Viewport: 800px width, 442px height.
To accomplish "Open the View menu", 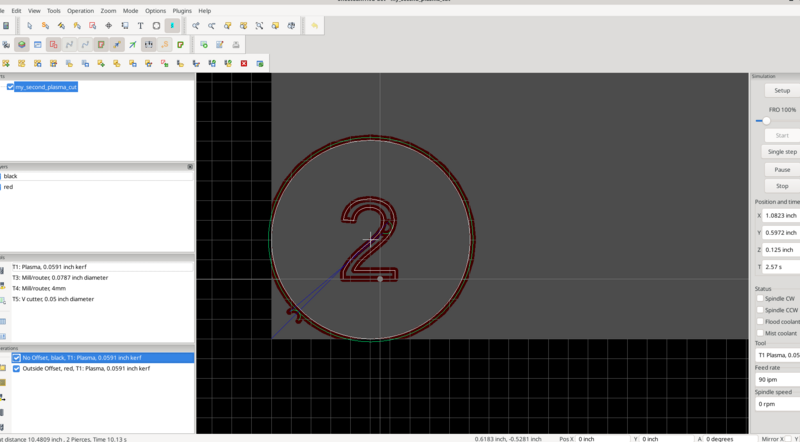I will [34, 11].
